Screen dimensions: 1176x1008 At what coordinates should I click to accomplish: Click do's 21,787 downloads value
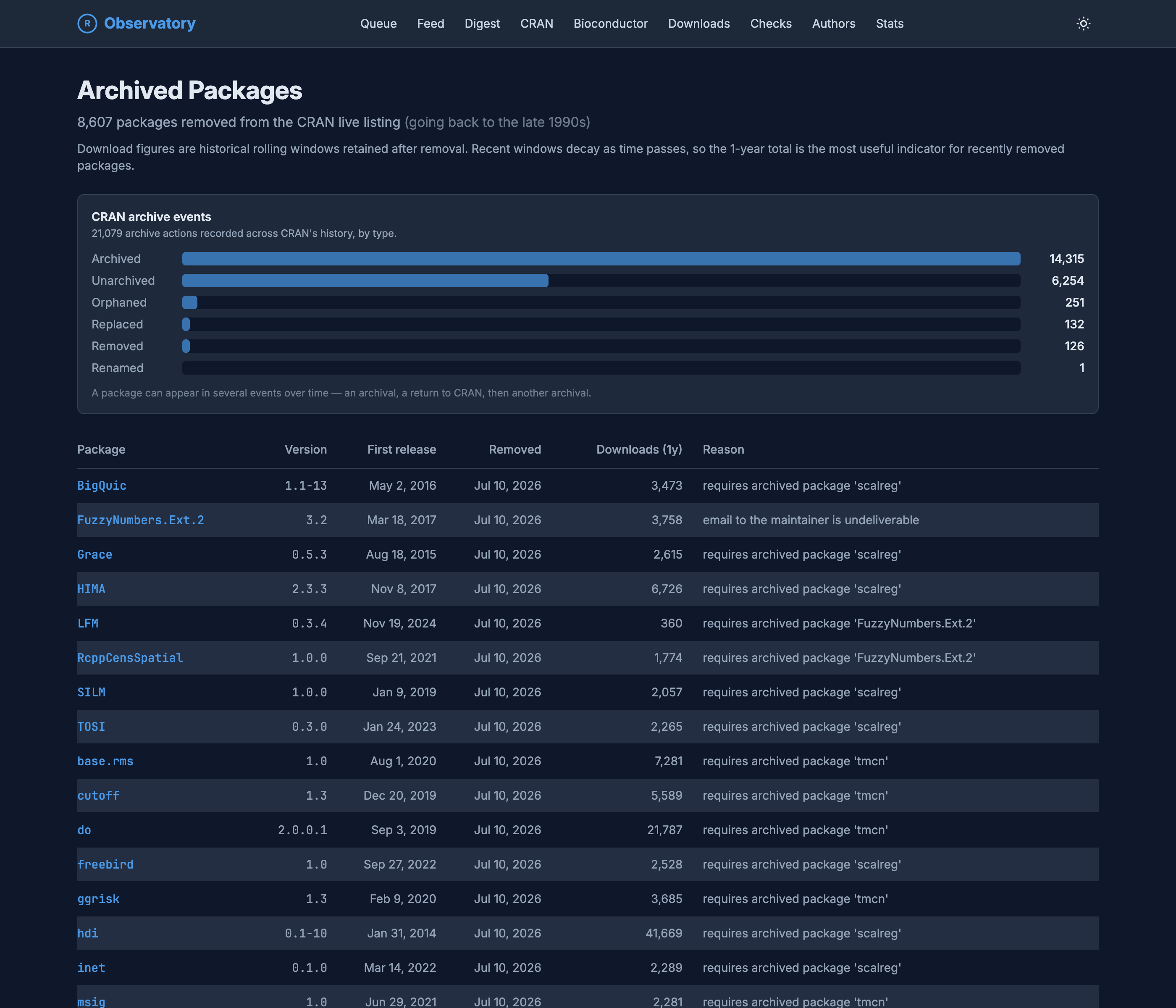click(x=664, y=830)
